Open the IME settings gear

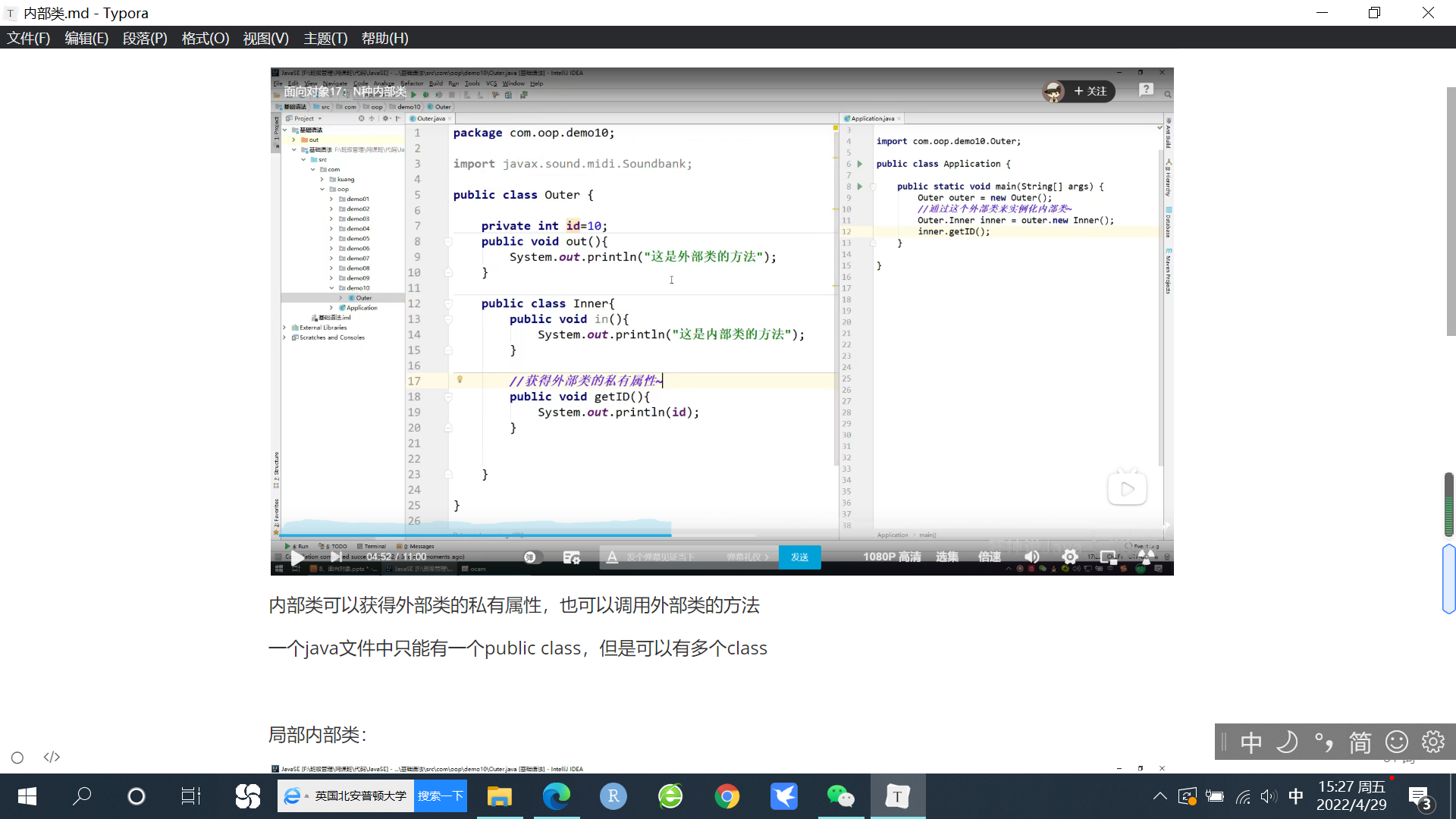pos(1432,742)
